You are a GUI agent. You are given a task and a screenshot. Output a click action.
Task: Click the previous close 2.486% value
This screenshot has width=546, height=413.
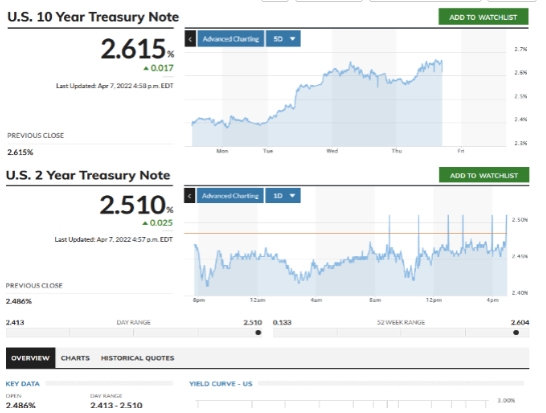(19, 301)
